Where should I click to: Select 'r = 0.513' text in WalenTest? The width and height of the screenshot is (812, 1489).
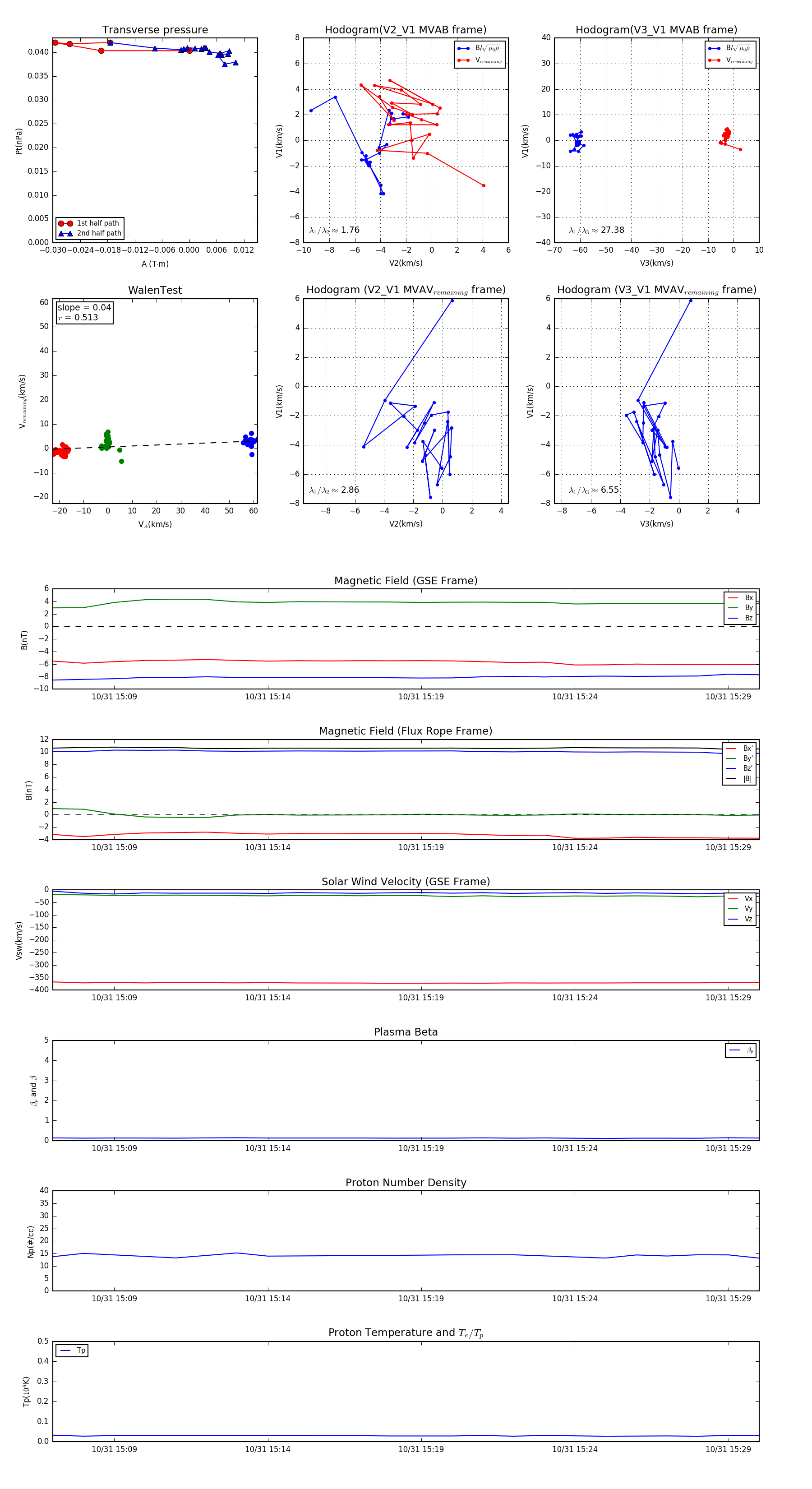(x=78, y=317)
